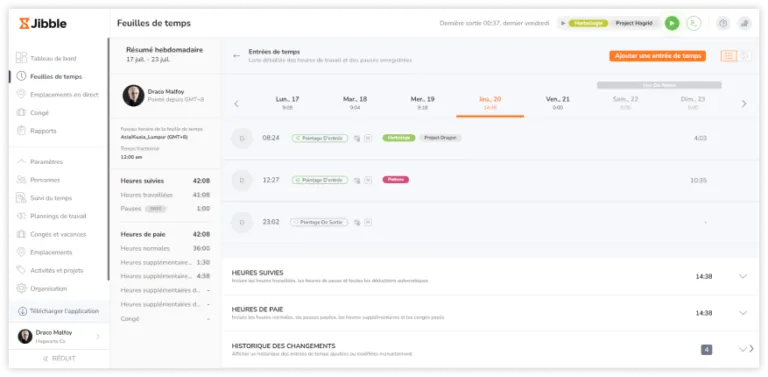Select Dim., 23 day tab
Image resolution: width=768 pixels, height=377 pixels.
693,103
